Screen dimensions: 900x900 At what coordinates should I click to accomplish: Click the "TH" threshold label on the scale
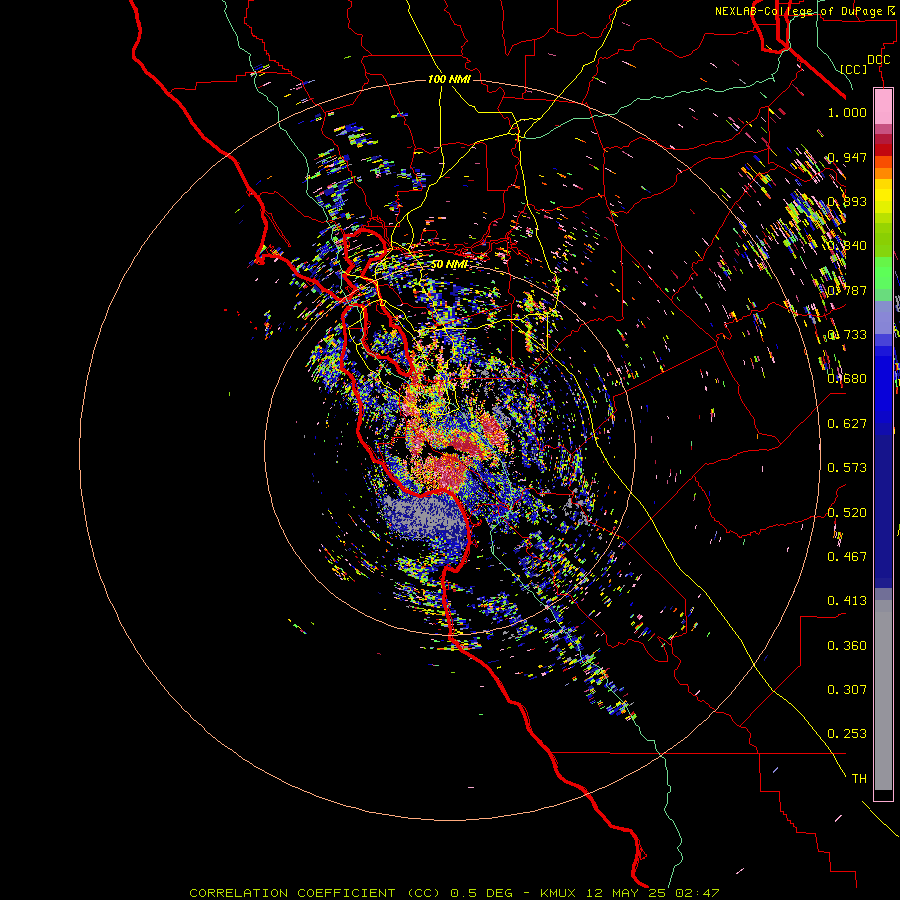(859, 779)
